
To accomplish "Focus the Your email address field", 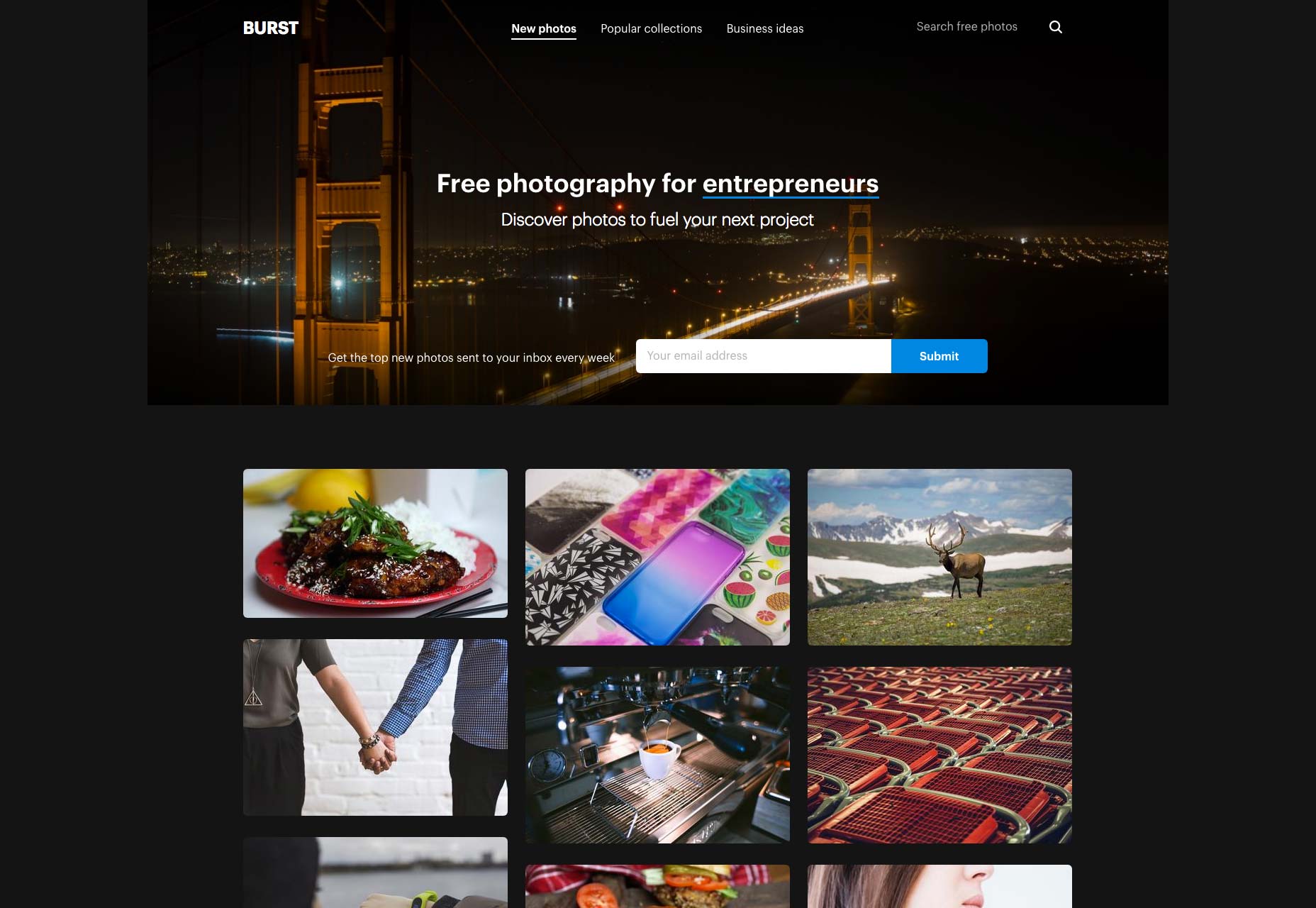I will click(x=763, y=356).
